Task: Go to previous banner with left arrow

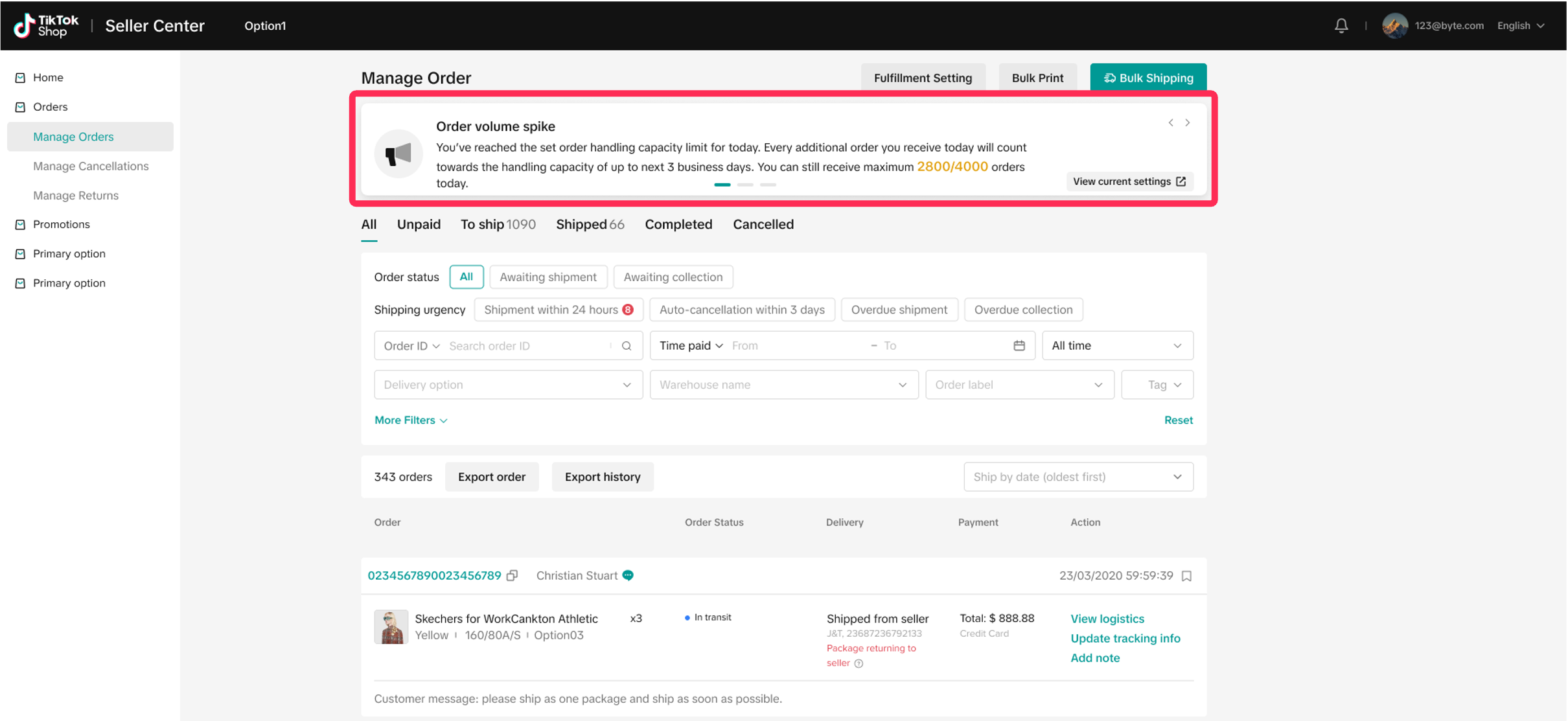Action: (x=1171, y=122)
